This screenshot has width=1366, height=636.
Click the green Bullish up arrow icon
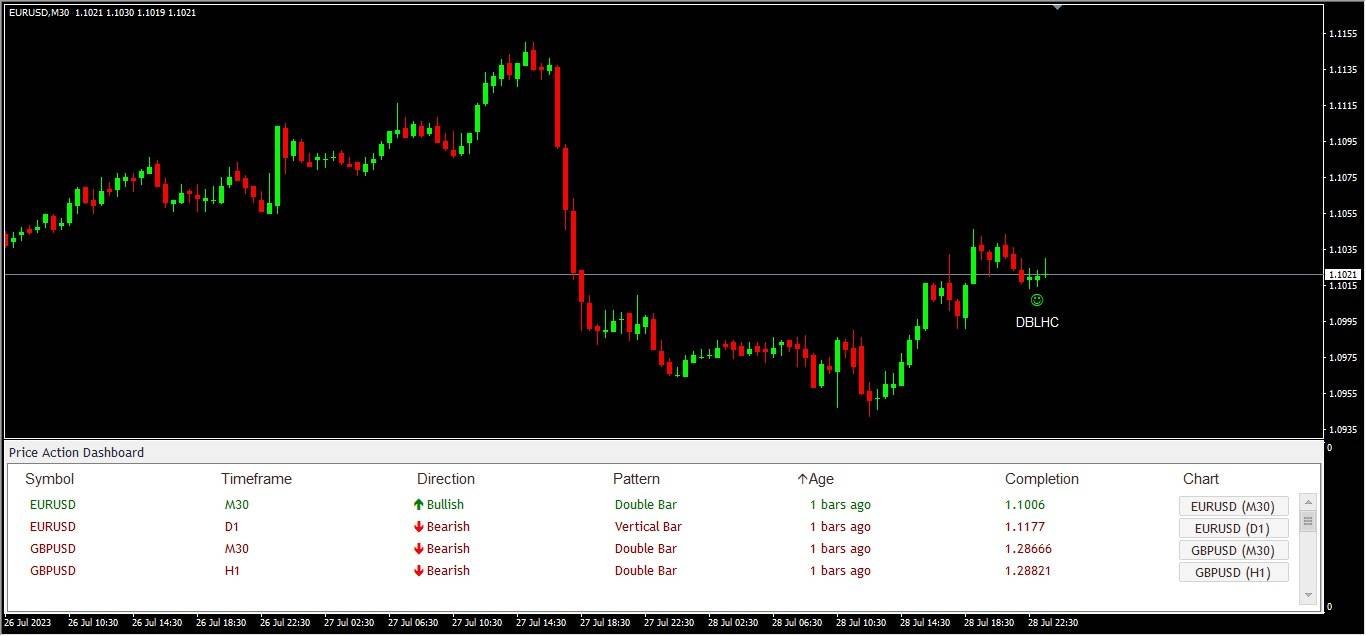click(418, 505)
